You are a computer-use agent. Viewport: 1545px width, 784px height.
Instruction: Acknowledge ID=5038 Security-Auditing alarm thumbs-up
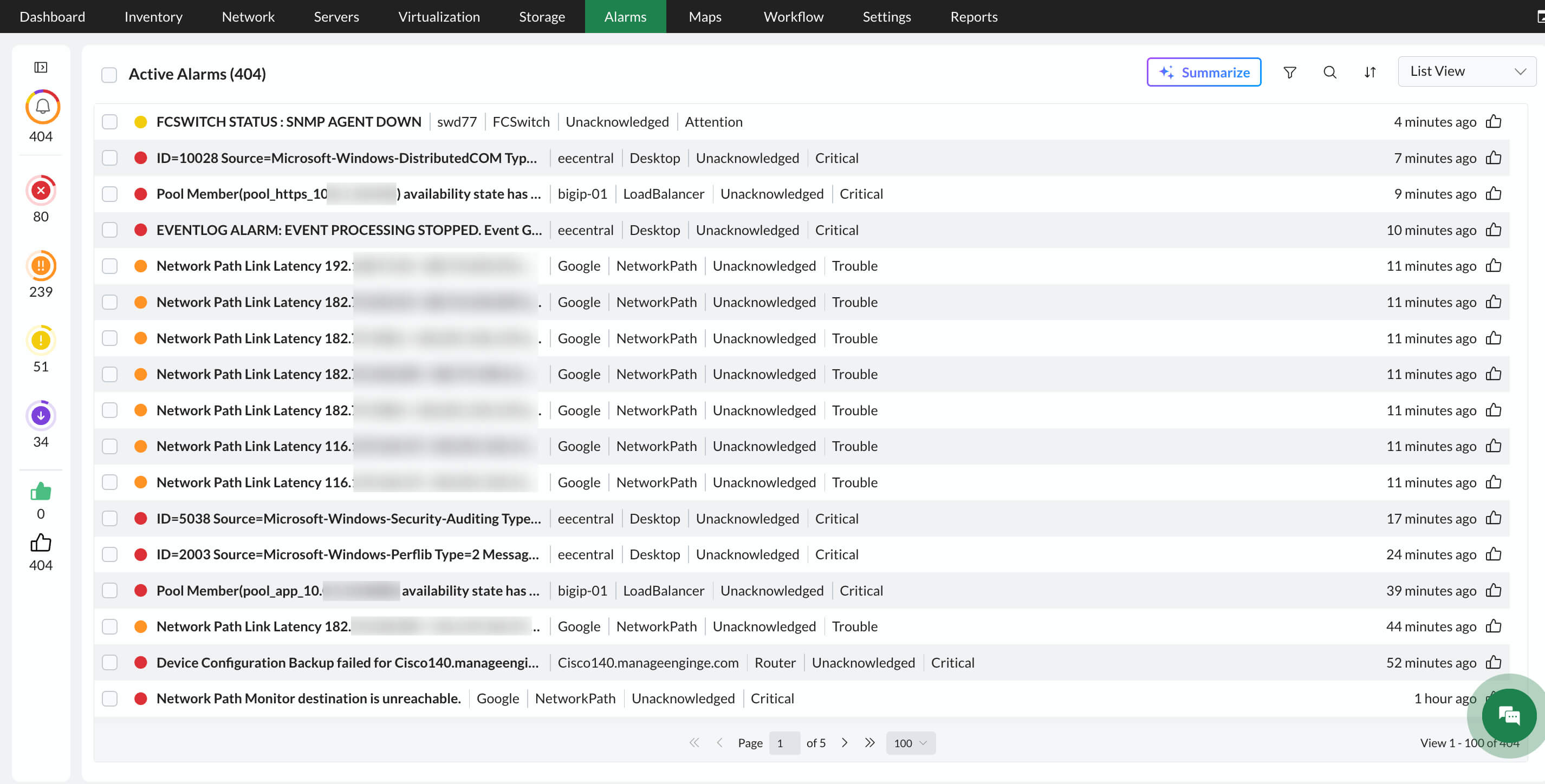(1494, 518)
